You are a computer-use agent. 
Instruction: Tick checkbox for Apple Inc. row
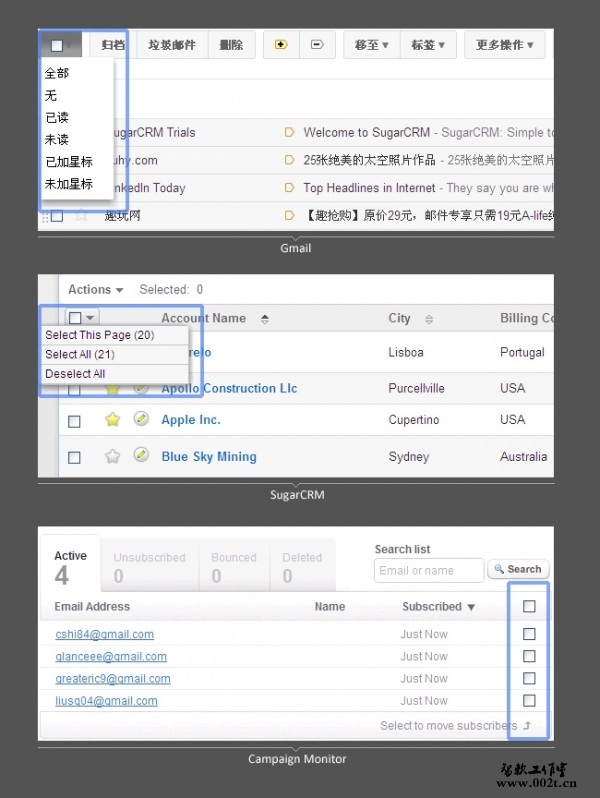click(74, 421)
